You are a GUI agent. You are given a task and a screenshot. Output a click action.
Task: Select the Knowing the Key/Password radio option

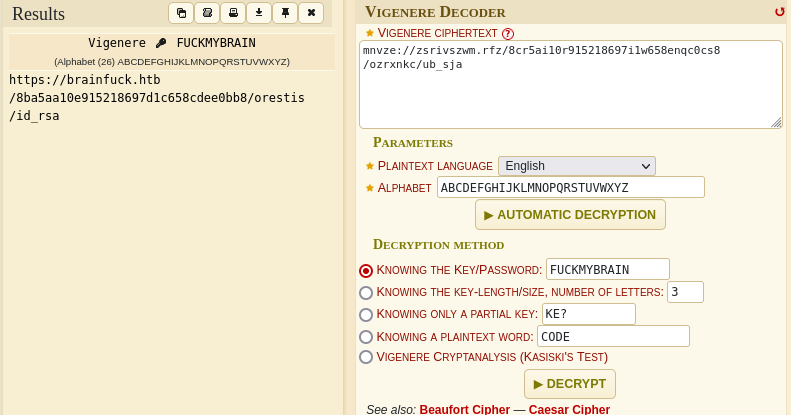[x=366, y=270]
